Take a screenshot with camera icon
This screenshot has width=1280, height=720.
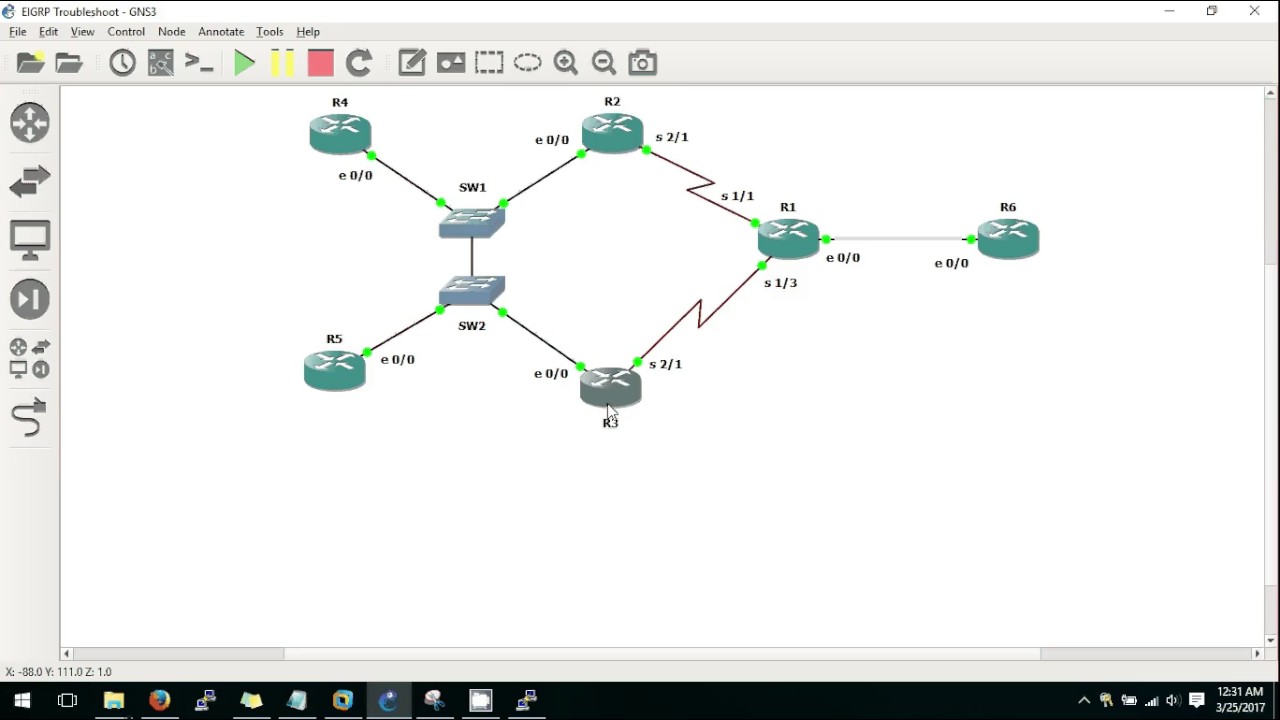642,63
